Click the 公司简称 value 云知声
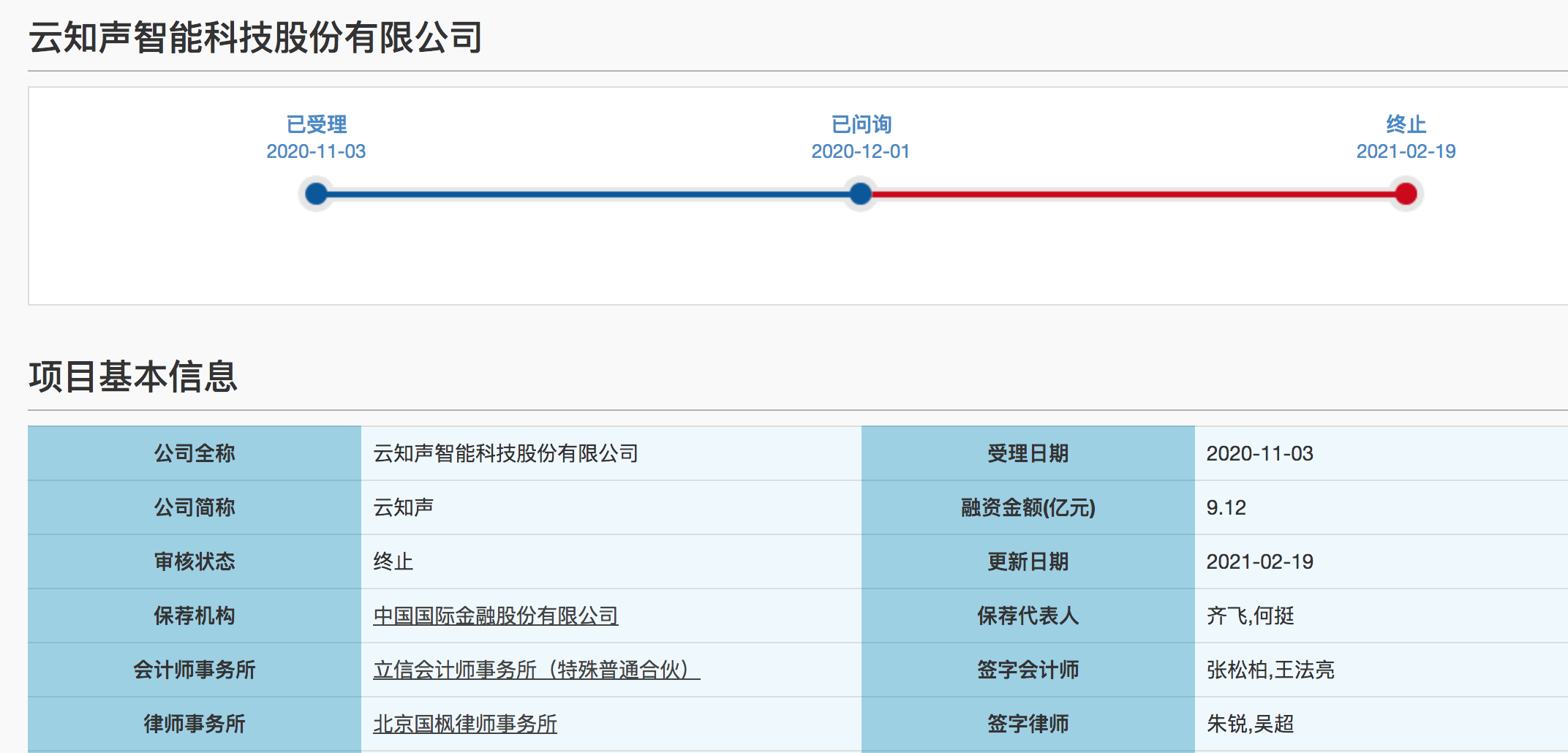The image size is (1568, 753). coord(403,507)
